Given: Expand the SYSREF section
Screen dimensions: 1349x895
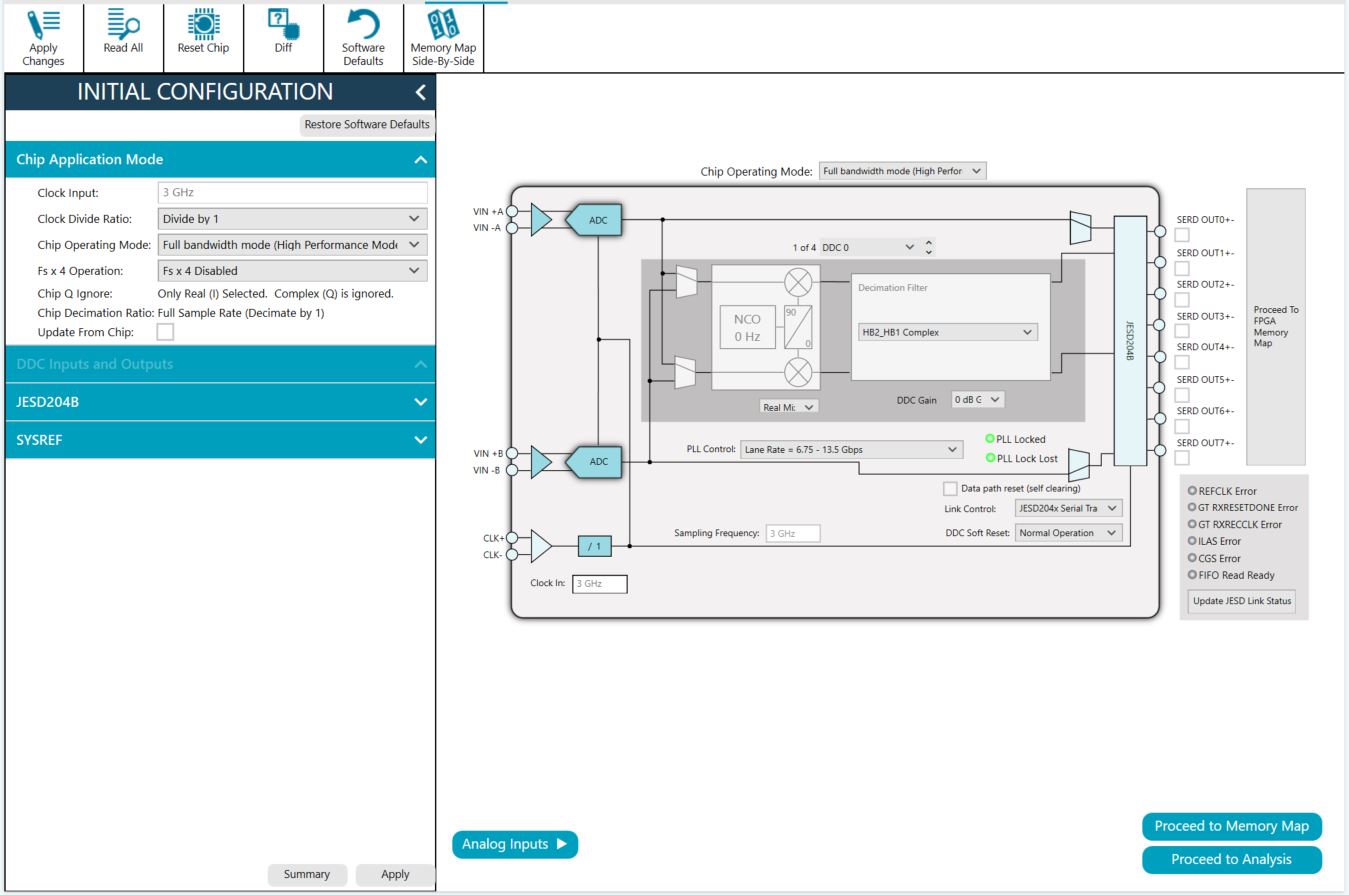Looking at the screenshot, I should pos(220,440).
